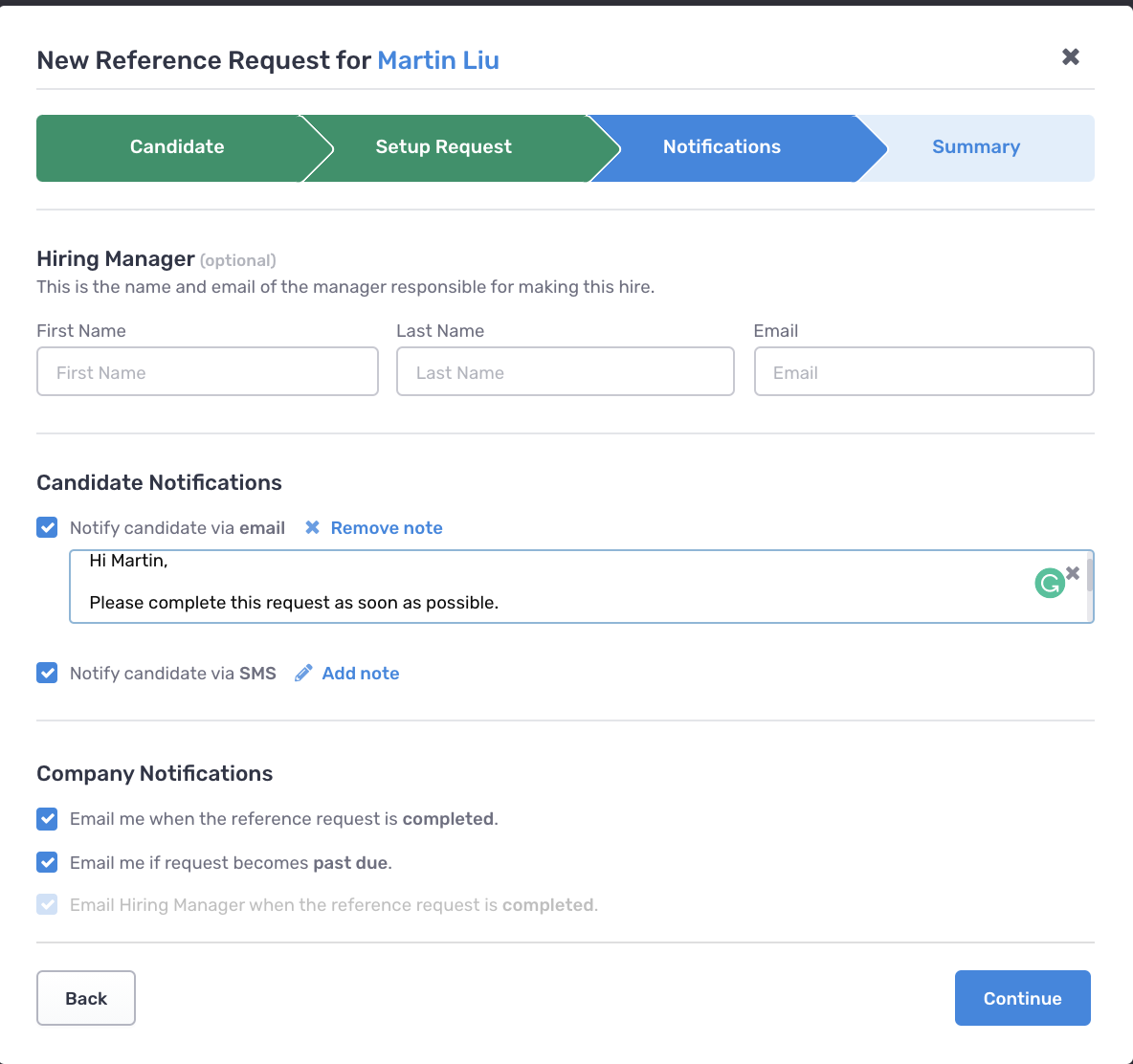The height and width of the screenshot is (1064, 1133).
Task: Uncheck Email me if request becomes past due
Action: 47,862
